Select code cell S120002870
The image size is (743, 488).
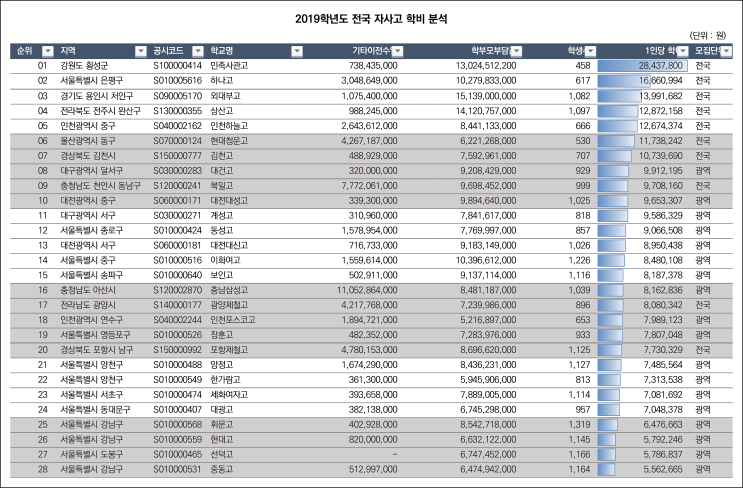(x=177, y=290)
